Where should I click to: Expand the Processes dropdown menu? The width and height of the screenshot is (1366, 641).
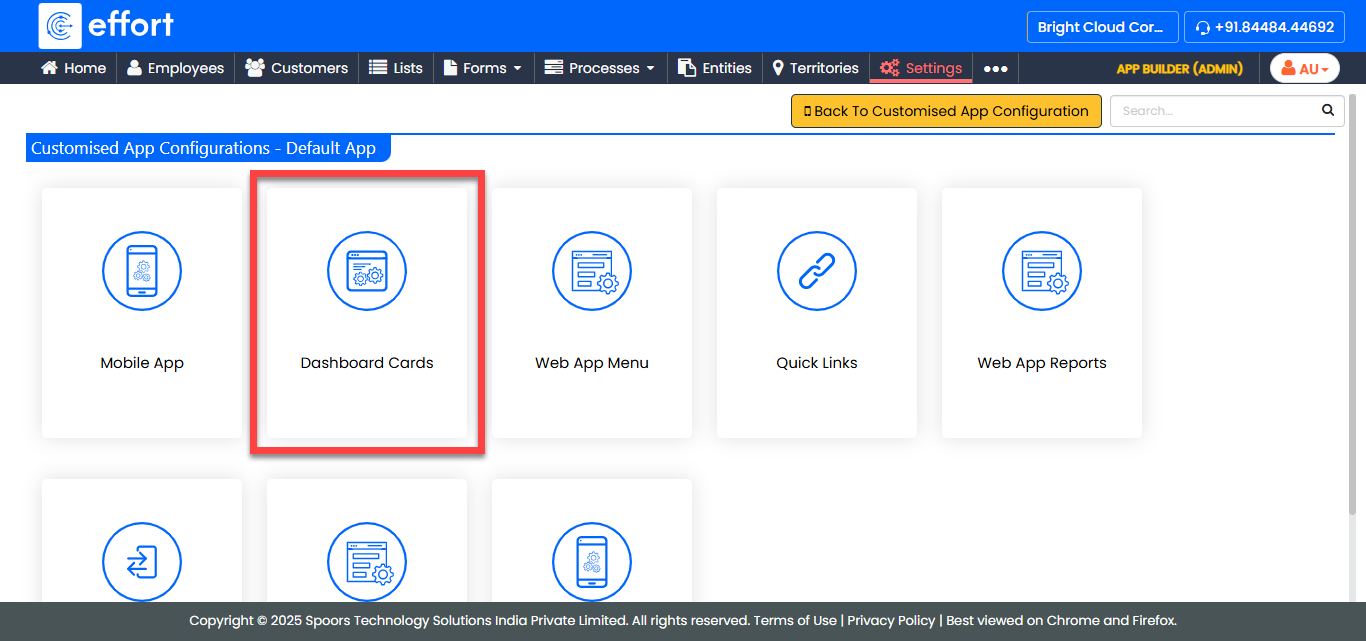599,69
